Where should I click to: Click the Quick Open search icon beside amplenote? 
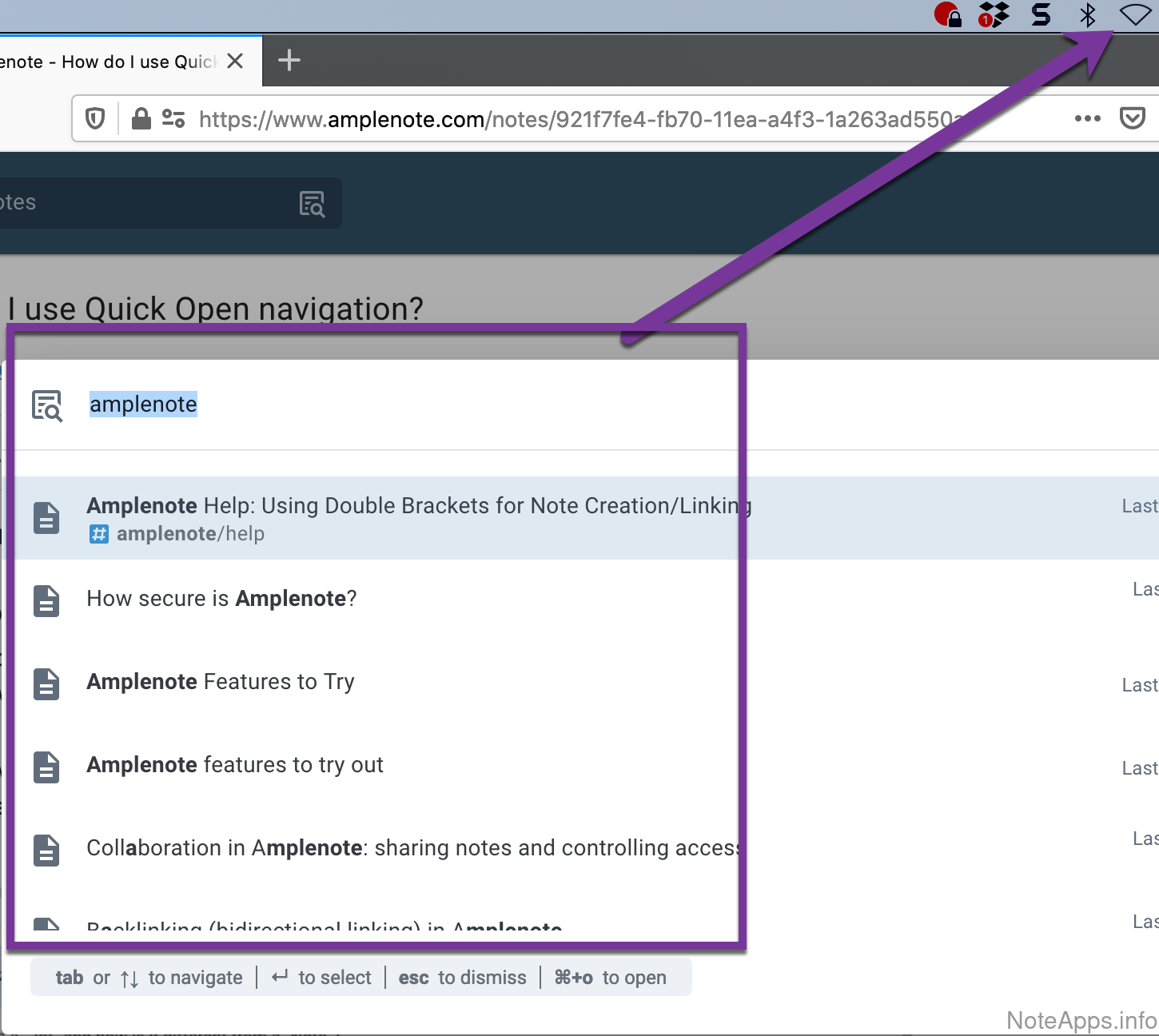click(x=47, y=405)
